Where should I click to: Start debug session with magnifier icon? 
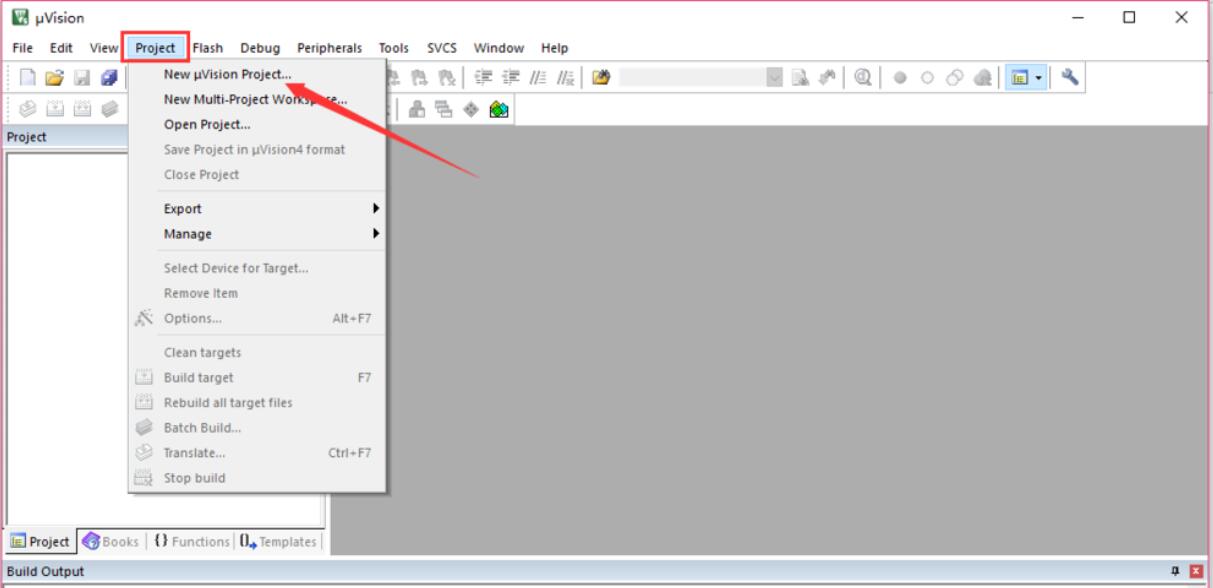(862, 78)
